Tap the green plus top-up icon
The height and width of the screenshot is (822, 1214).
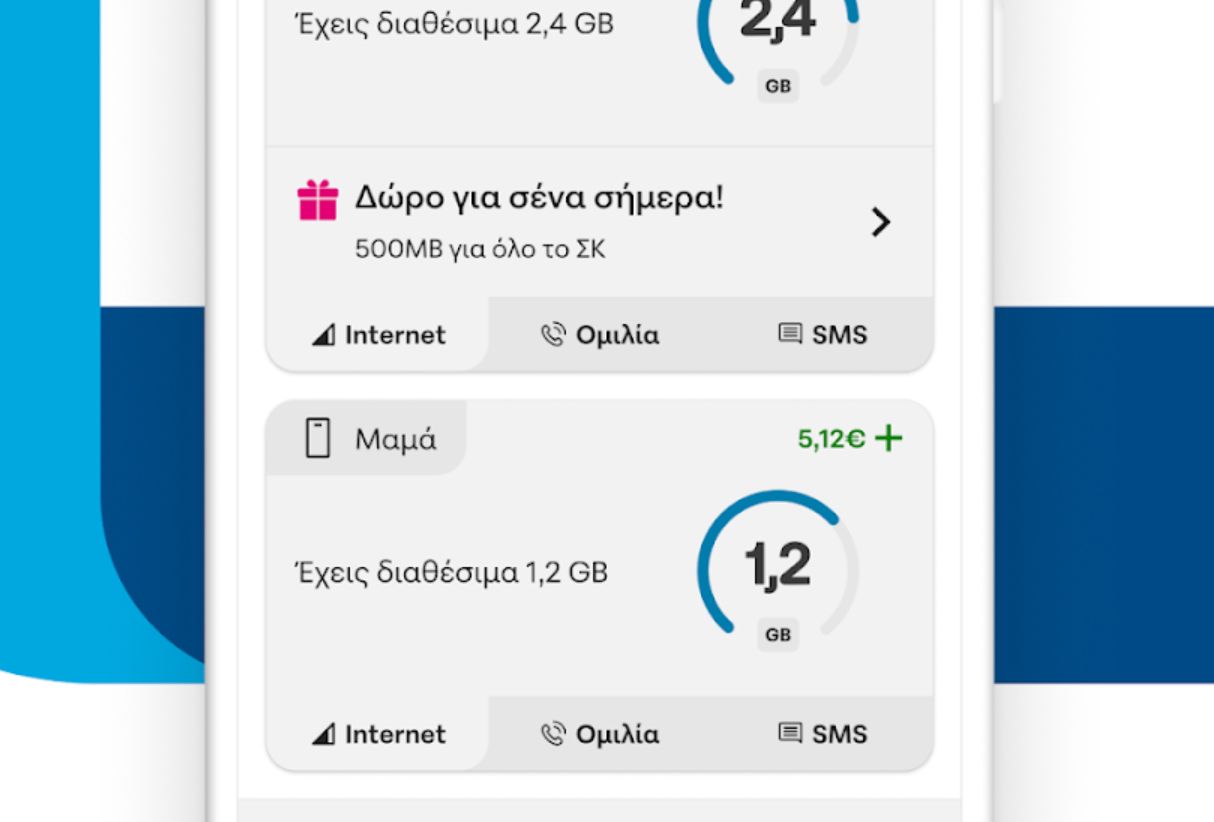[x=888, y=438]
